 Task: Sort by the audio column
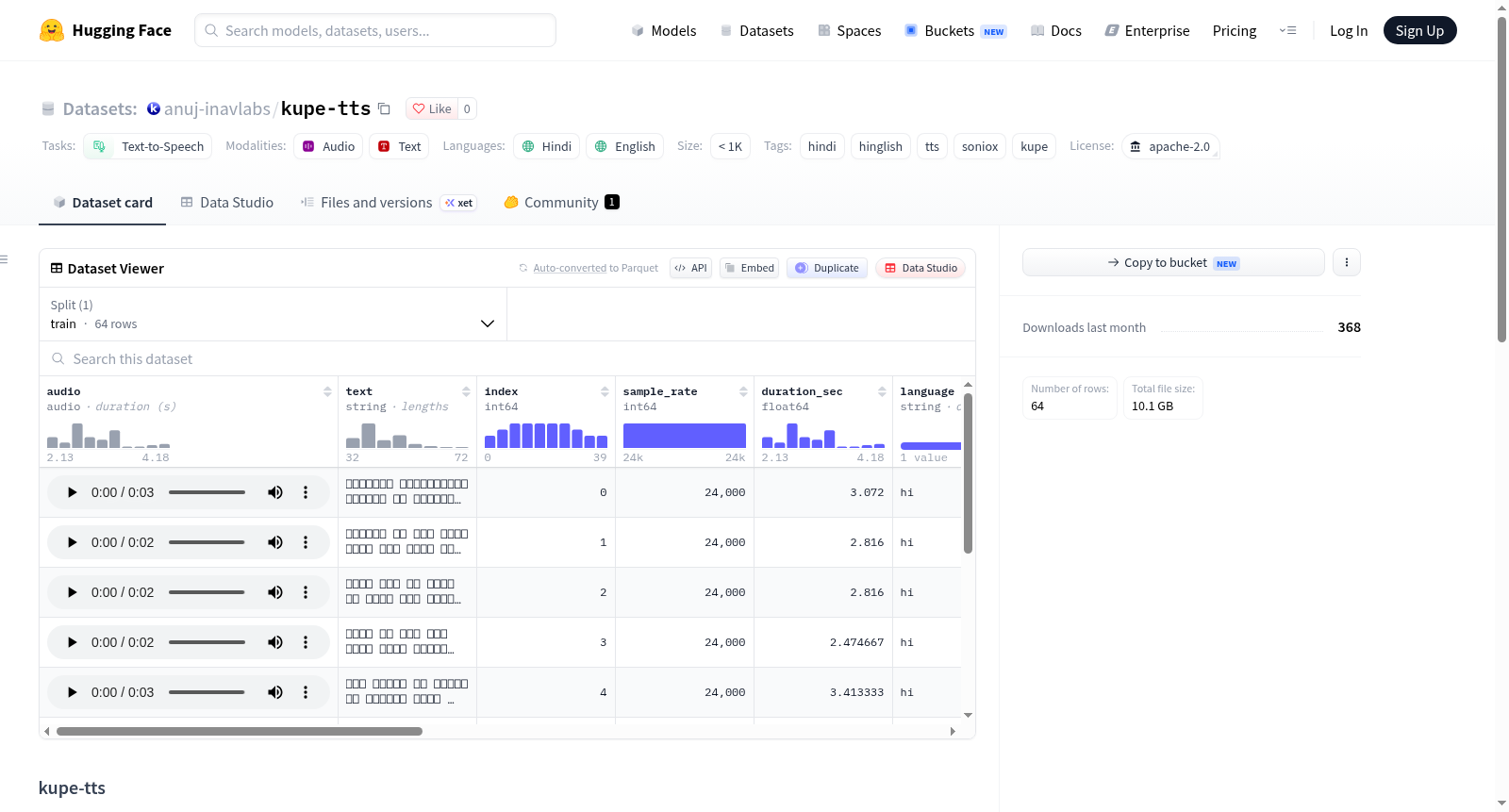[327, 391]
